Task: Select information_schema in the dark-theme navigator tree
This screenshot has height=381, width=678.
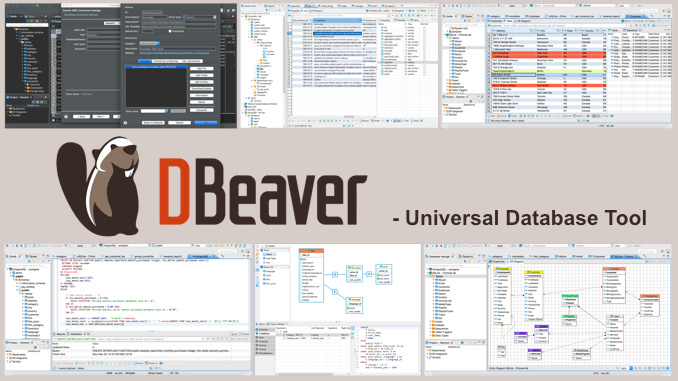Action: pos(31,32)
